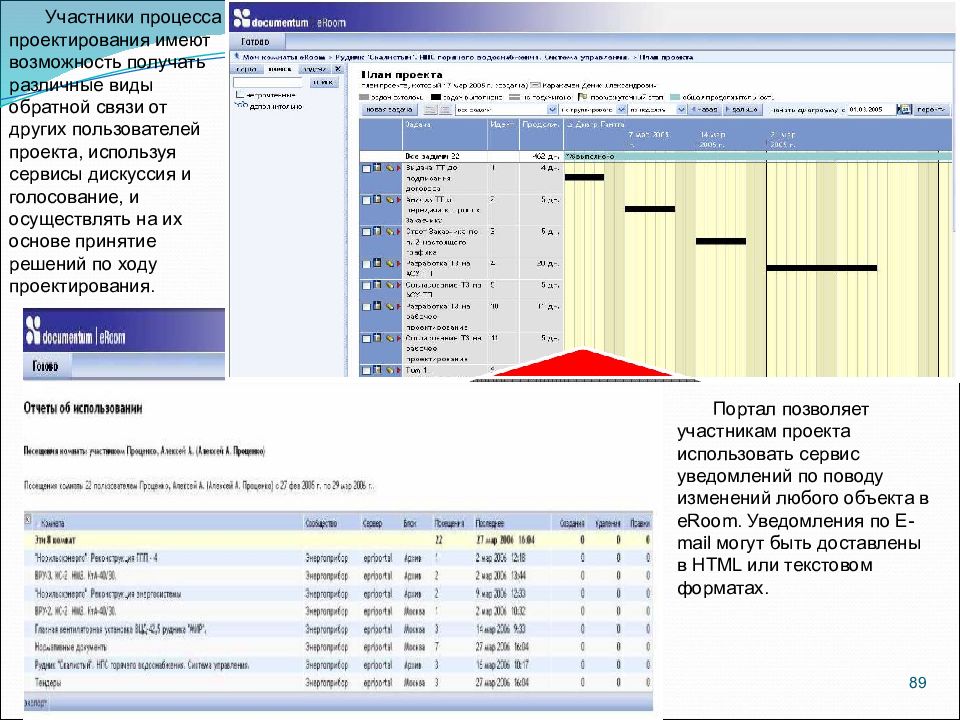
Task: Click the новая задача button
Action: [389, 110]
